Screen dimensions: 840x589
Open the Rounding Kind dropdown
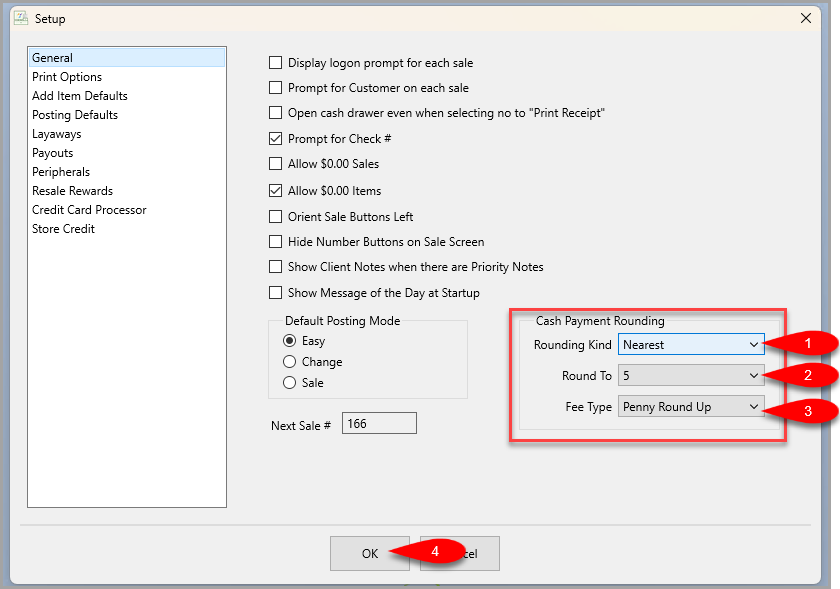click(x=691, y=344)
